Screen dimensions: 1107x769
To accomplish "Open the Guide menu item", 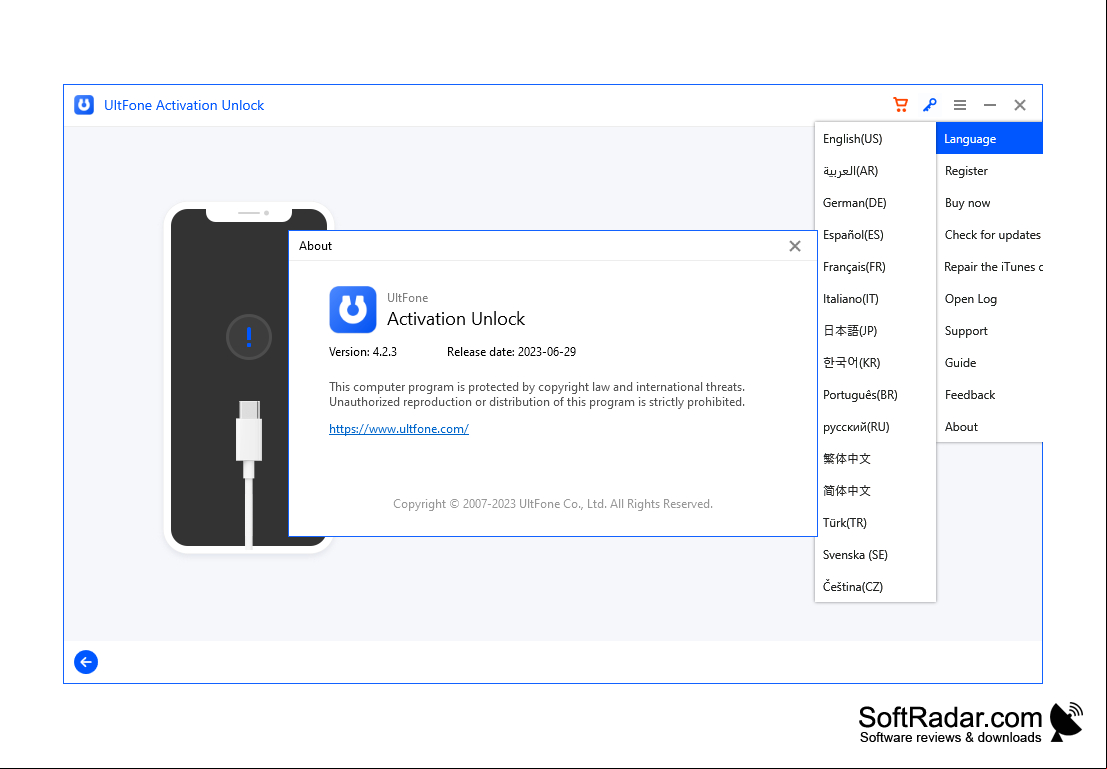I will click(x=989, y=363).
